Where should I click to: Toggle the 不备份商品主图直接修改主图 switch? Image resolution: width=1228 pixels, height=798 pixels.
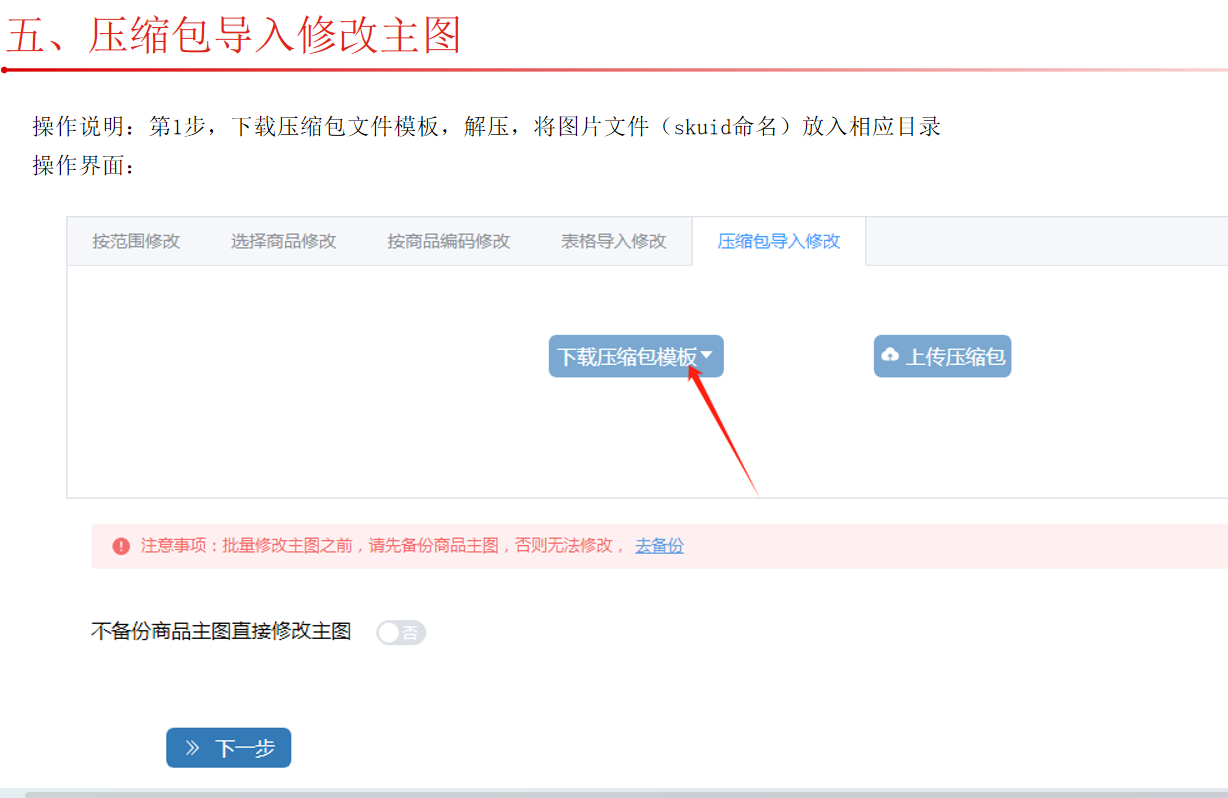[x=401, y=632]
